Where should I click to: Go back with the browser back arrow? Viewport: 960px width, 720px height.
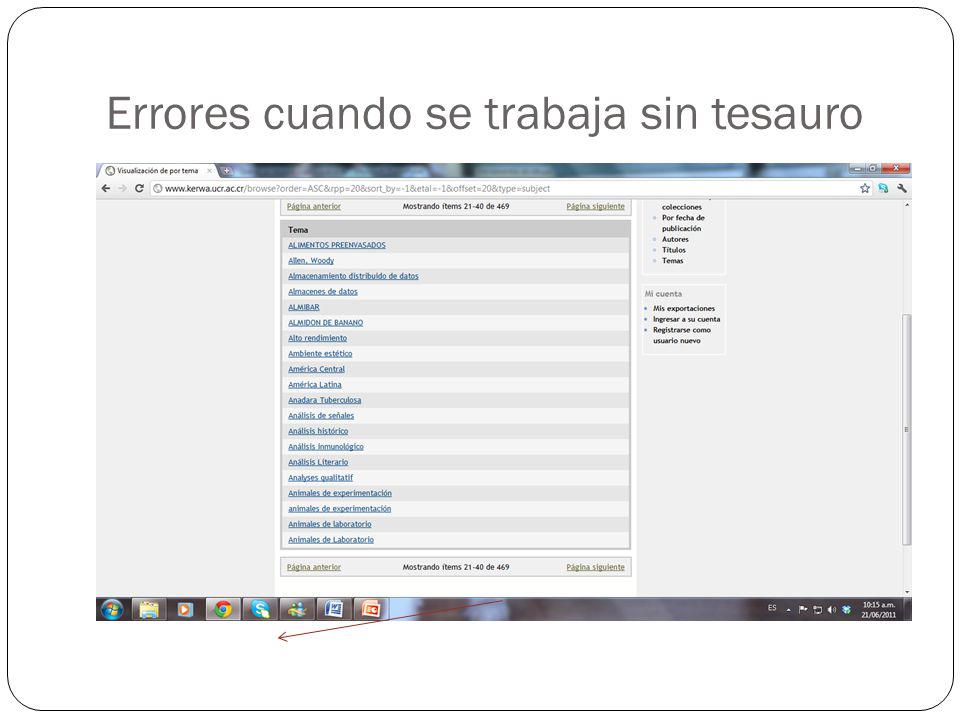(x=106, y=189)
